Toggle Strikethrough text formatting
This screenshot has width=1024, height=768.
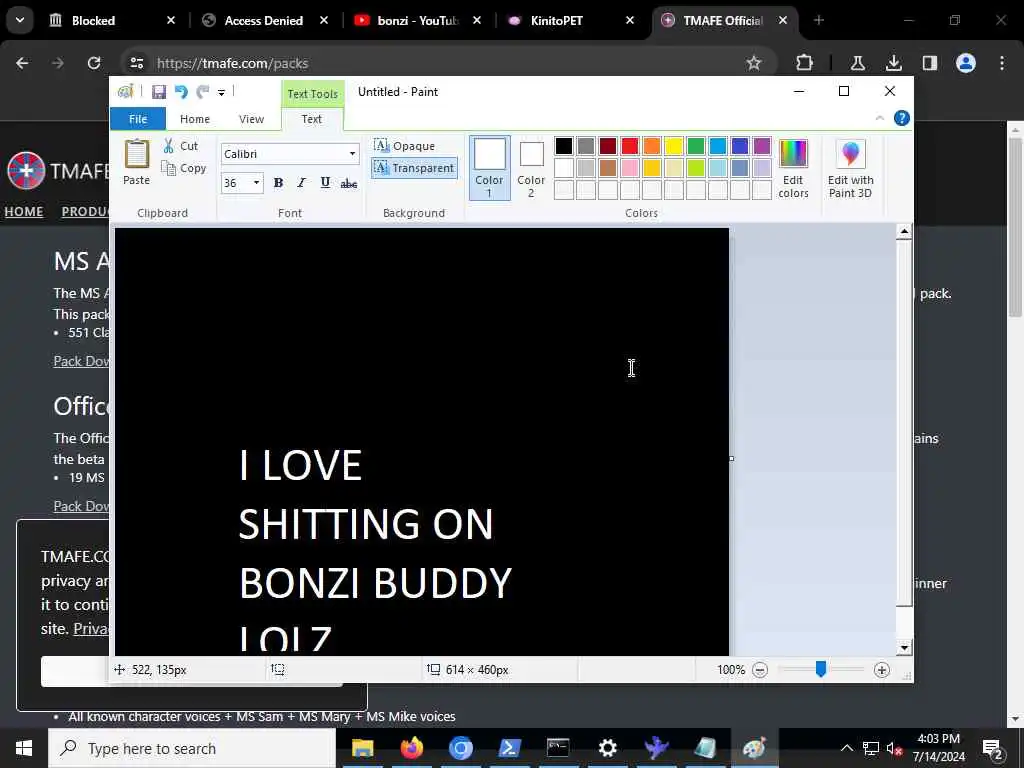(349, 183)
